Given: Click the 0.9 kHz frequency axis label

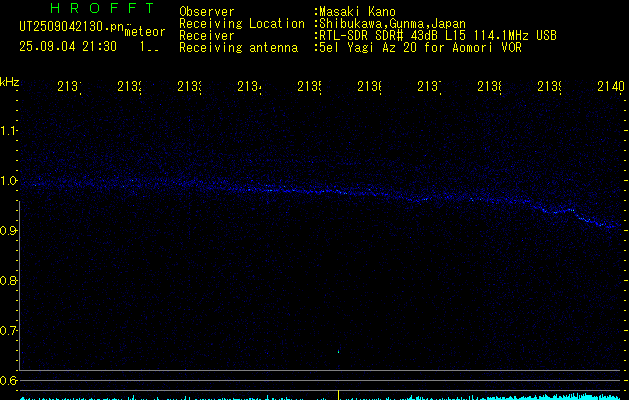Looking at the screenshot, I should (x=8, y=231).
